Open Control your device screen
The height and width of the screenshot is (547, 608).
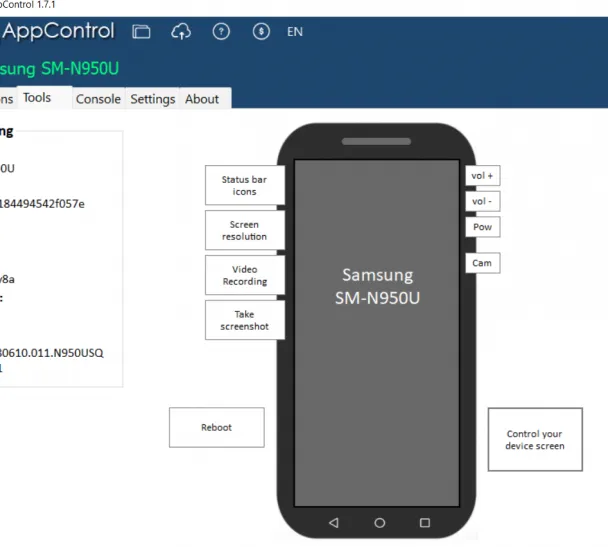(535, 440)
